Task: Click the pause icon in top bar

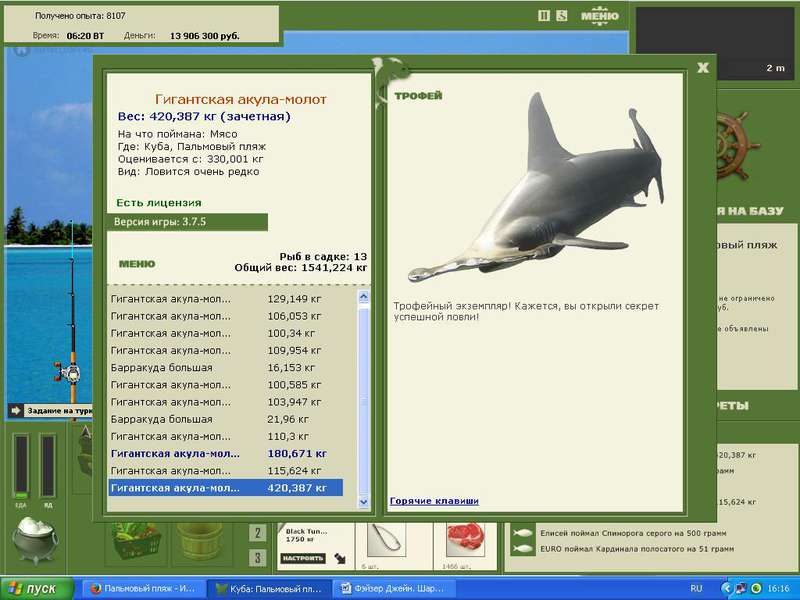Action: click(x=544, y=16)
